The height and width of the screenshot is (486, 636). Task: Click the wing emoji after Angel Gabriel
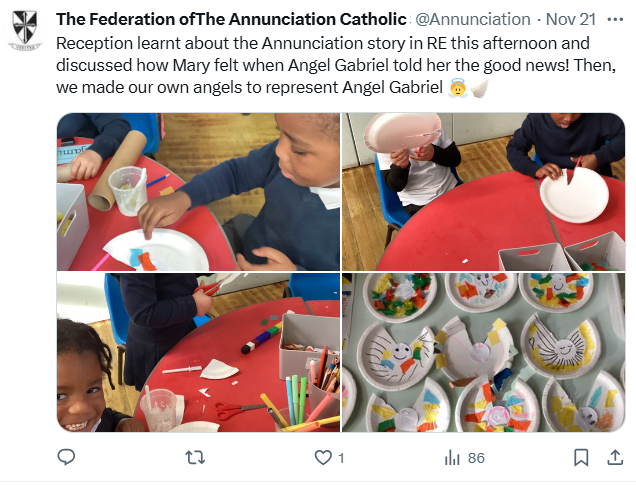(480, 88)
